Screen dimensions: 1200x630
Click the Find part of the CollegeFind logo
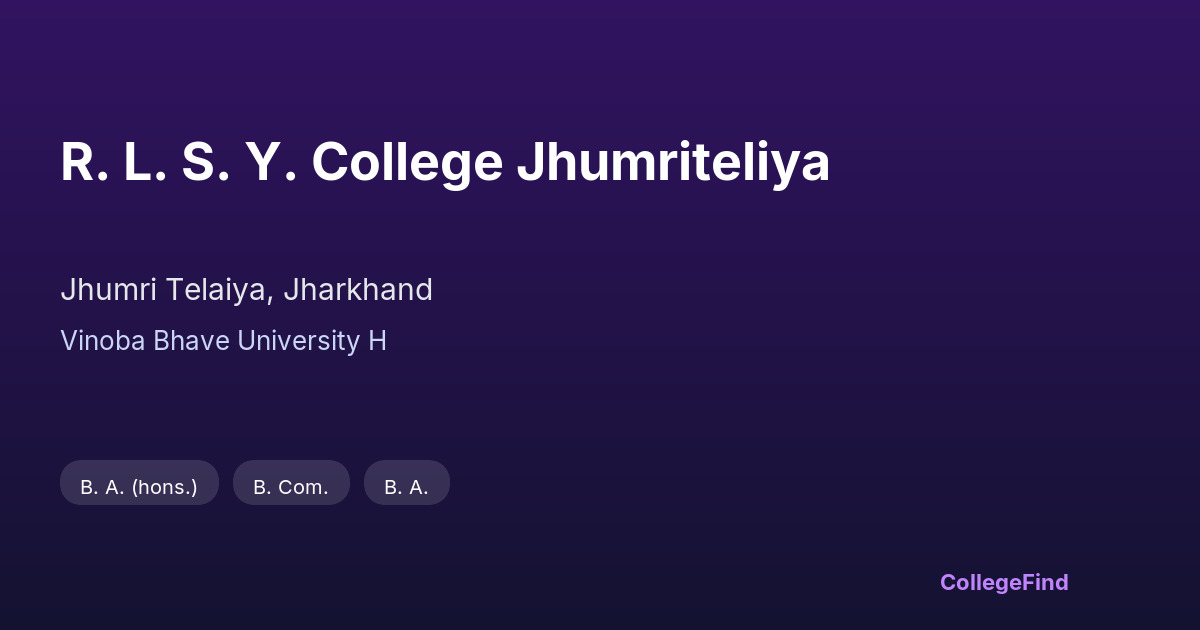[1047, 582]
